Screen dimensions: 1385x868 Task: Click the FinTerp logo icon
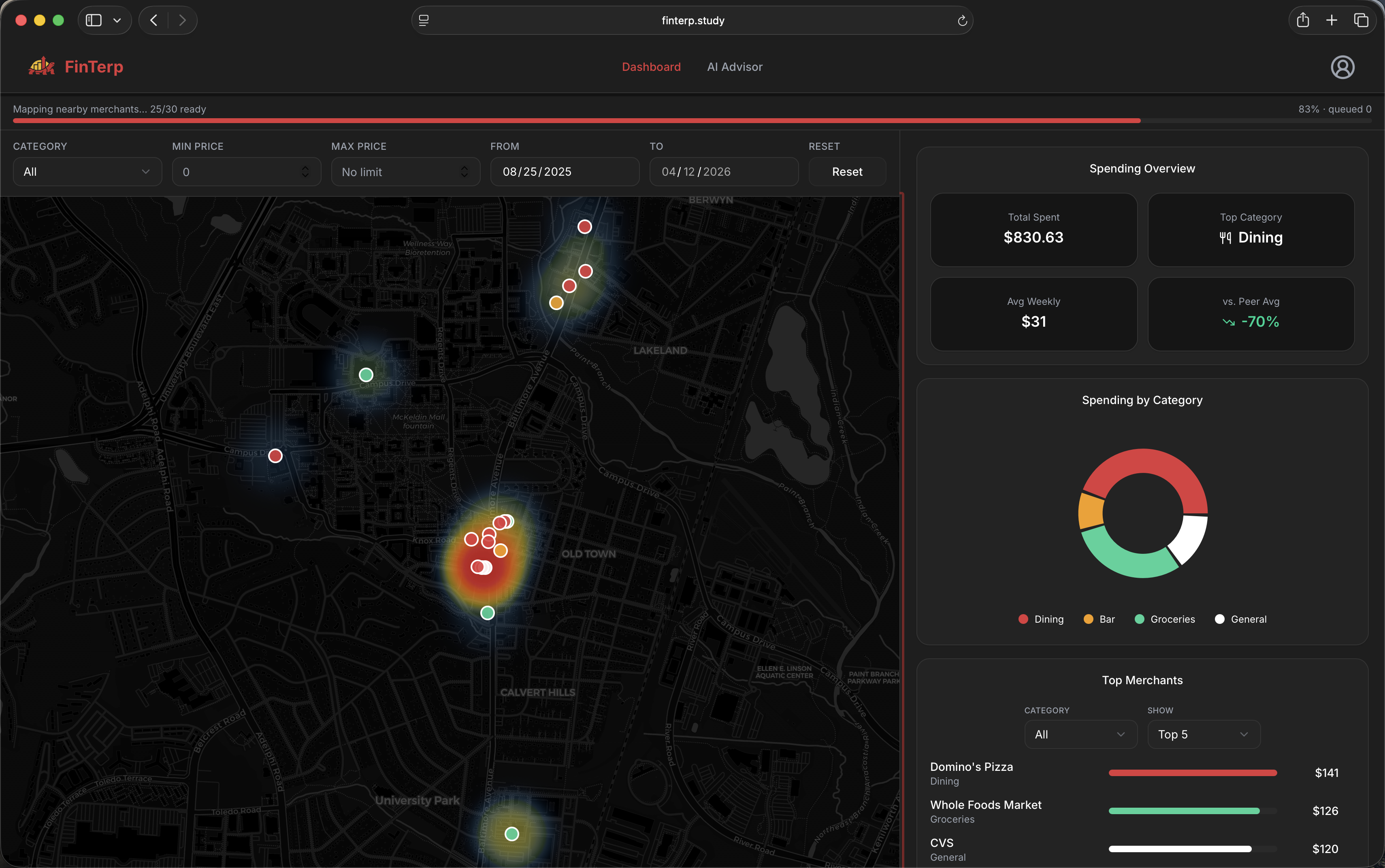click(42, 66)
